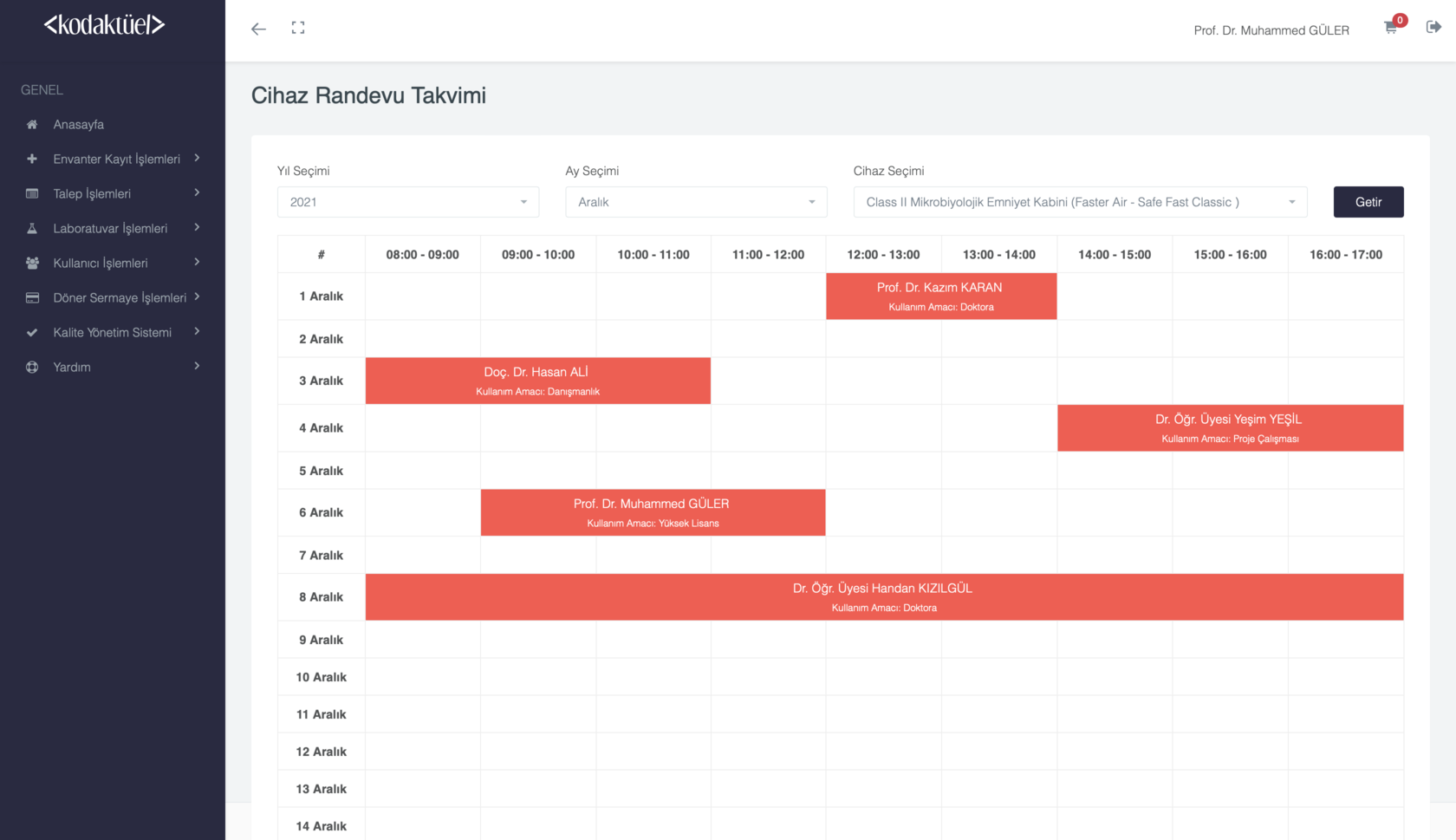The image size is (1456, 840).
Task: Open the Cihaz Seçimi device dropdown
Action: click(x=1080, y=202)
